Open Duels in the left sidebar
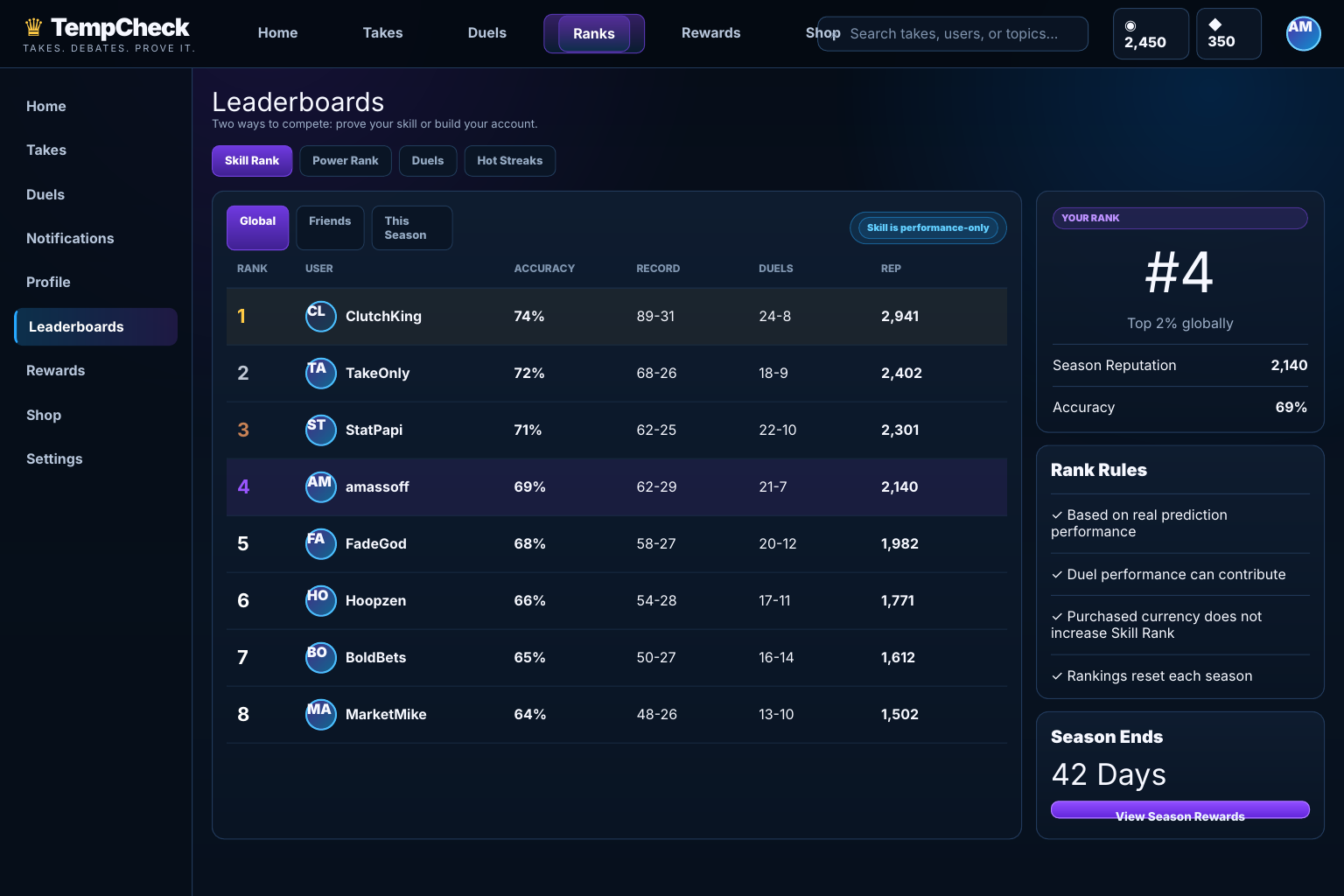 point(96,194)
